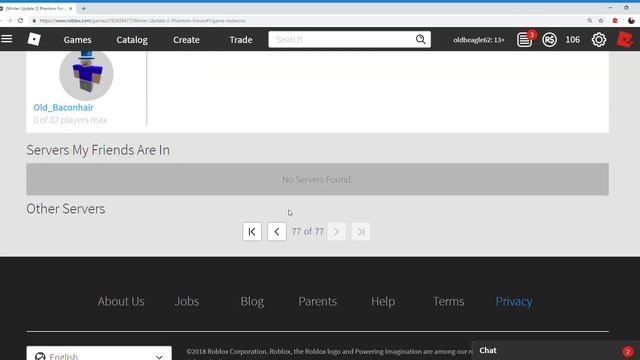The width and height of the screenshot is (640, 360).
Task: Click the No Servers Found message
Action: (317, 180)
